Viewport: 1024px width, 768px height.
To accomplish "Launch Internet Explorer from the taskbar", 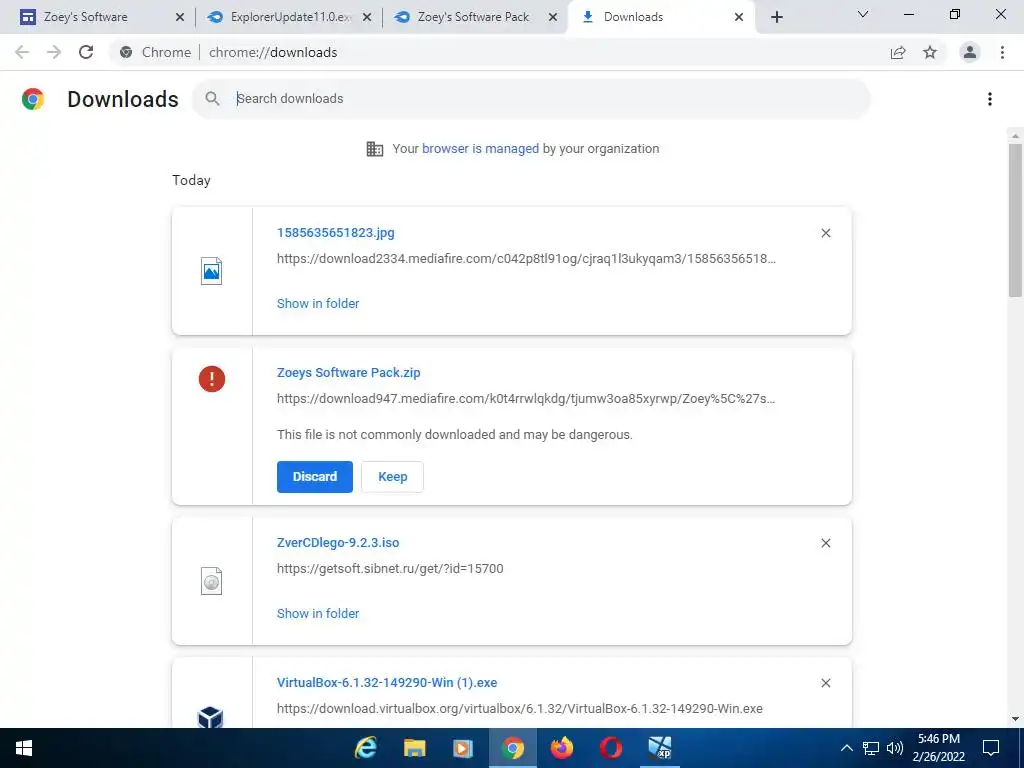I will [366, 748].
